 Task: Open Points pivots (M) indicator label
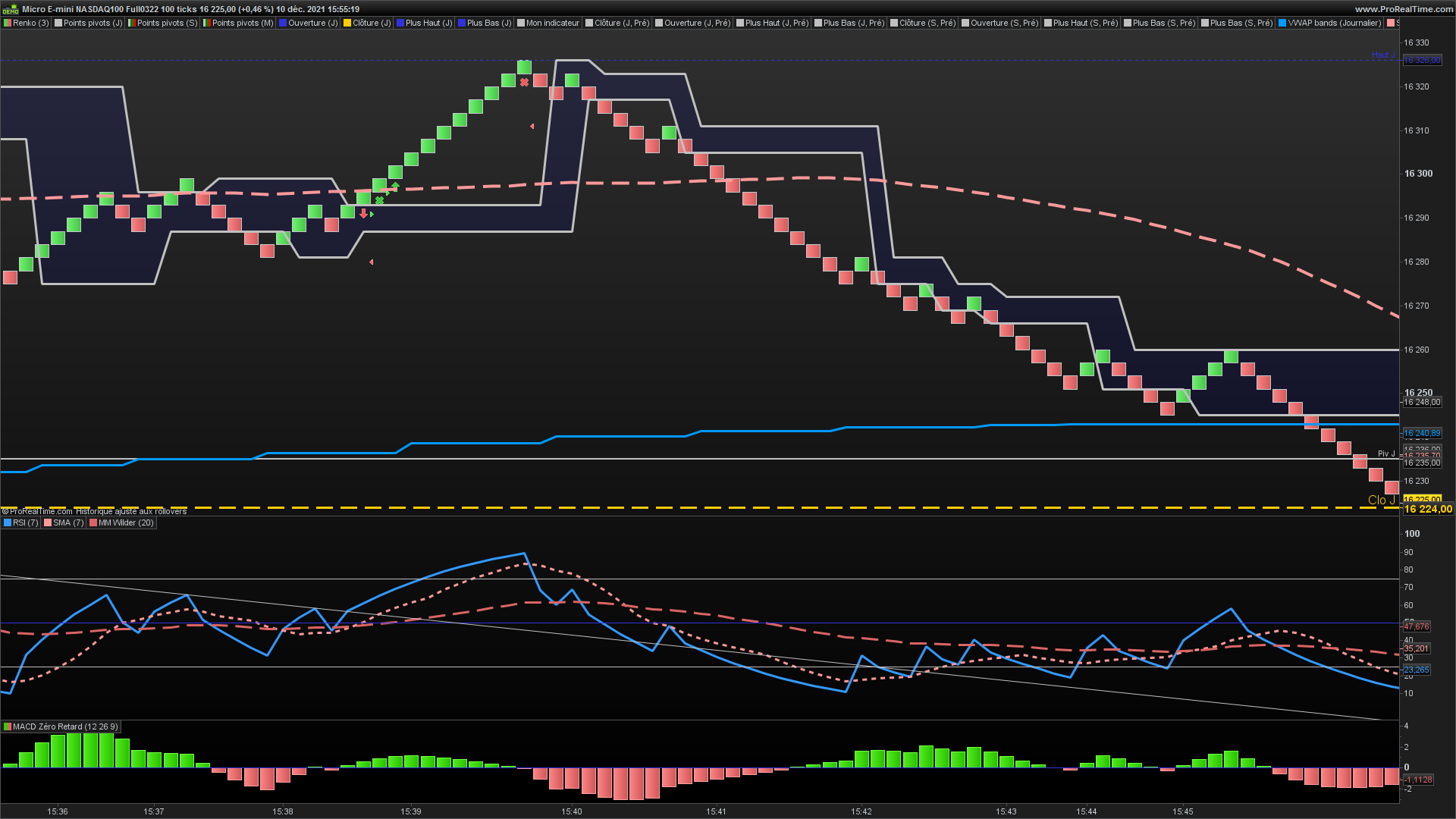point(243,23)
